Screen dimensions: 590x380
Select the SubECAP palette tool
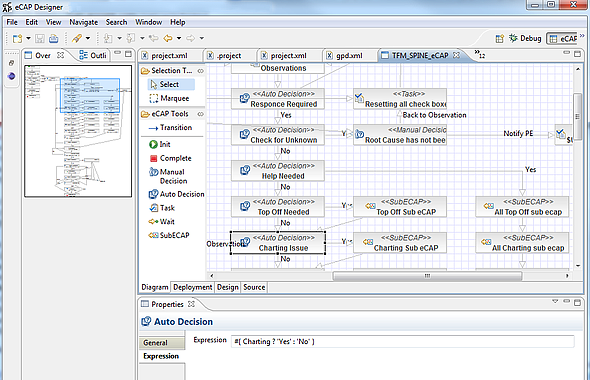pyautogui.click(x=169, y=236)
